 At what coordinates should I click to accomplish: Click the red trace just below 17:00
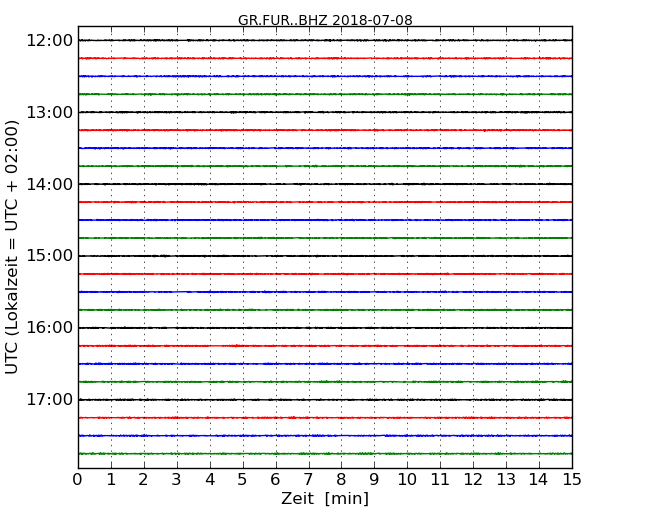click(325, 418)
